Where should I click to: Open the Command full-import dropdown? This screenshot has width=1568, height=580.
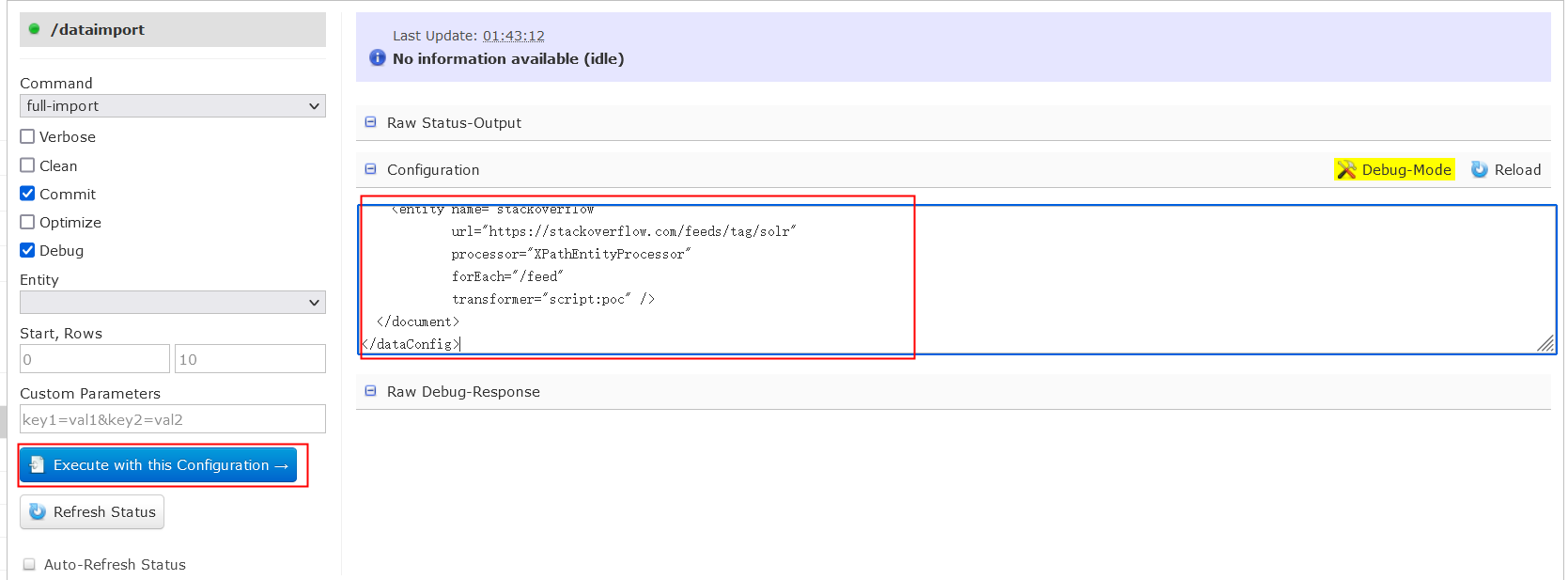tap(173, 106)
